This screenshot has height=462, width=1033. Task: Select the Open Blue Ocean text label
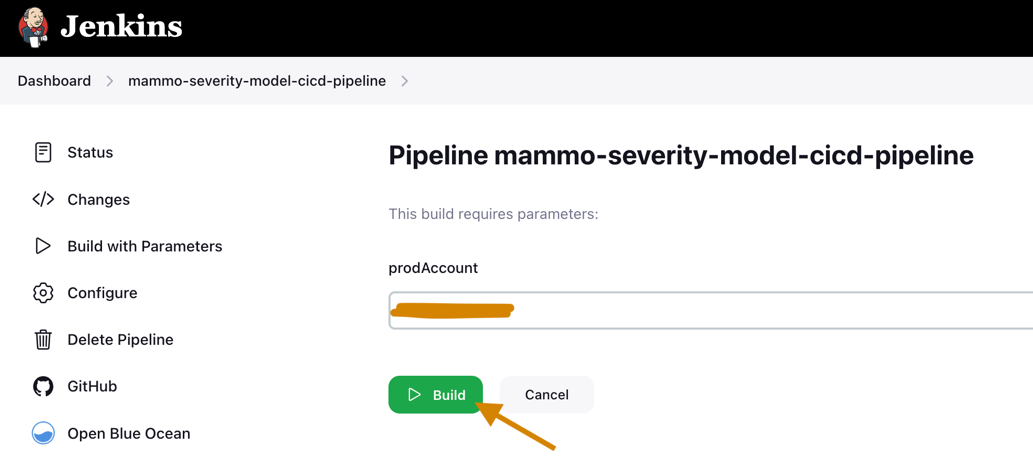coord(128,434)
